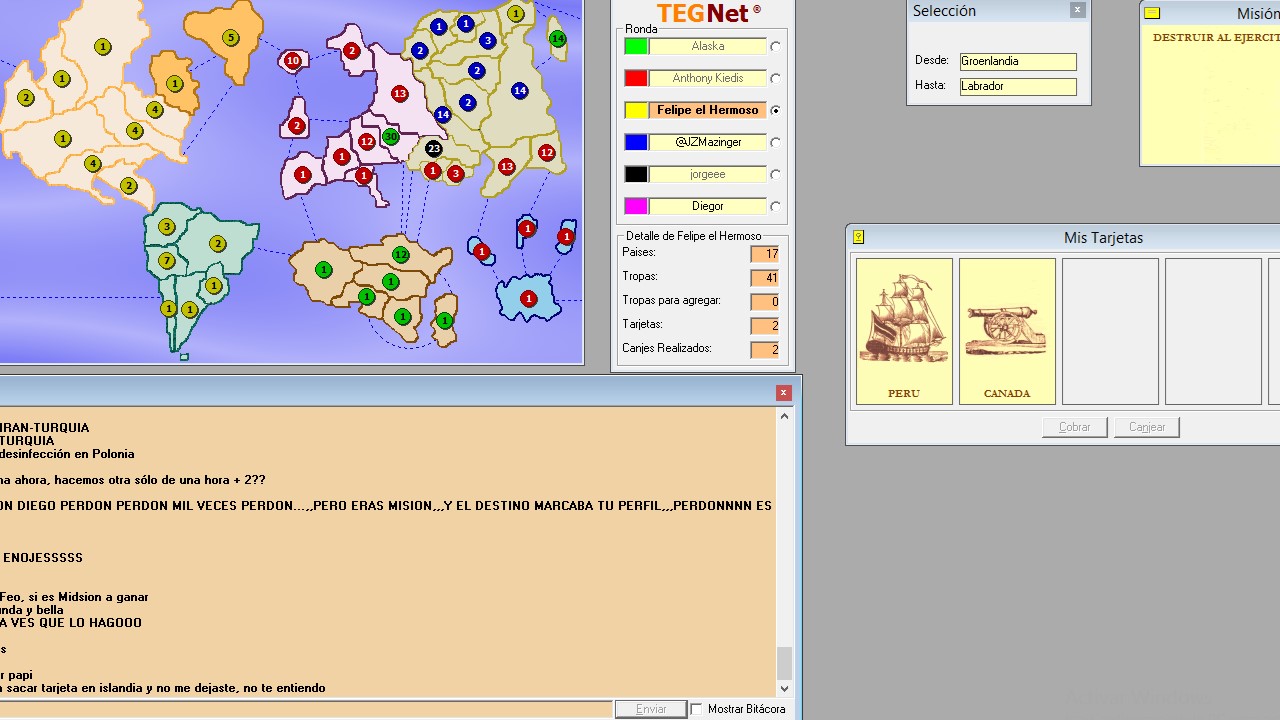The height and width of the screenshot is (720, 1280).
Task: Click the Hasta field showing Labrador
Action: (1018, 86)
